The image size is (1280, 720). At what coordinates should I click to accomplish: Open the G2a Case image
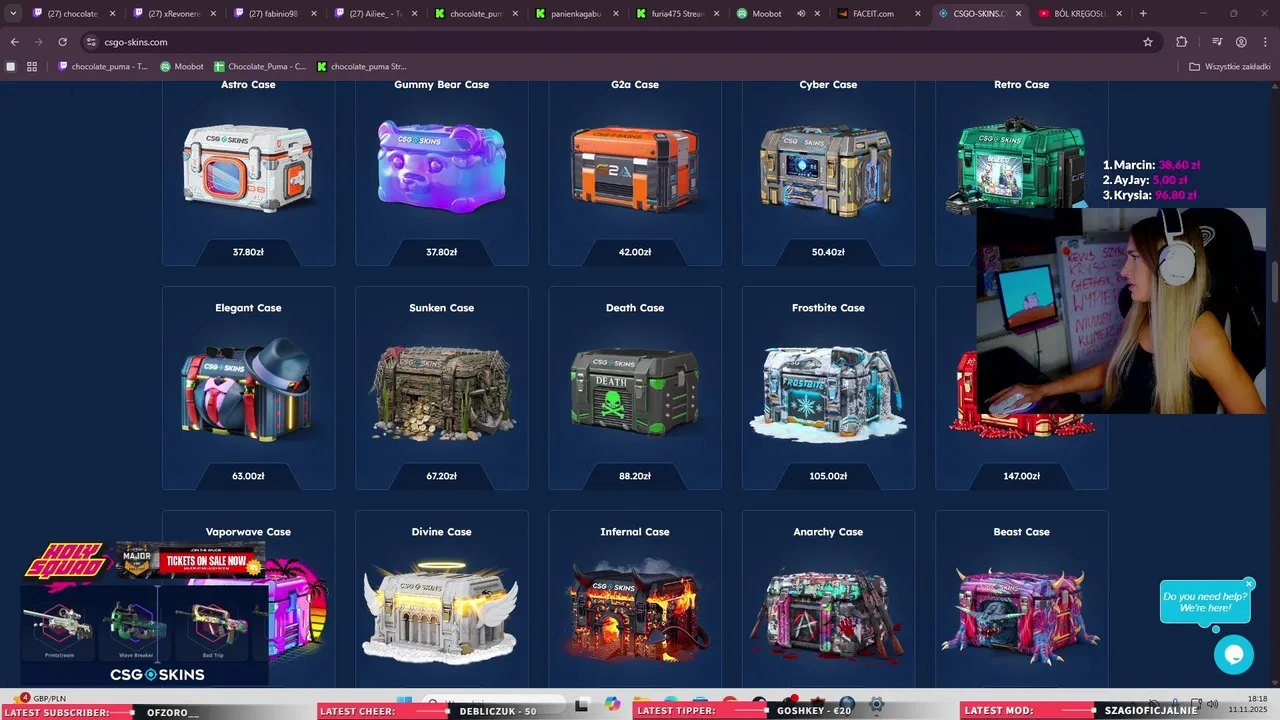pos(635,167)
